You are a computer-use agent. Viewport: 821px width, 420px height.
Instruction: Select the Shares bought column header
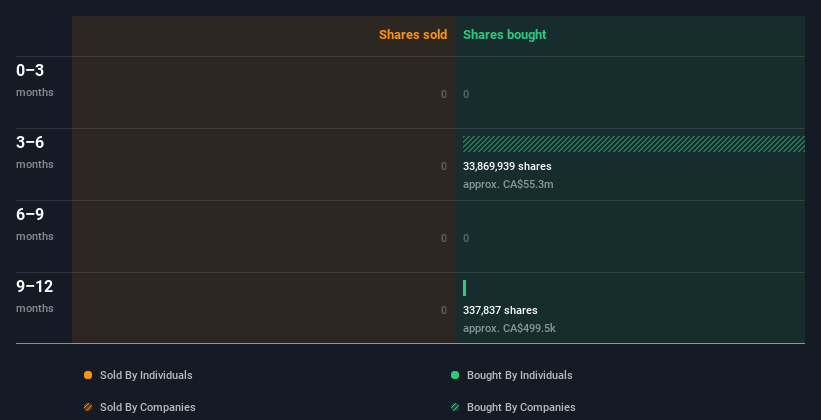click(504, 35)
